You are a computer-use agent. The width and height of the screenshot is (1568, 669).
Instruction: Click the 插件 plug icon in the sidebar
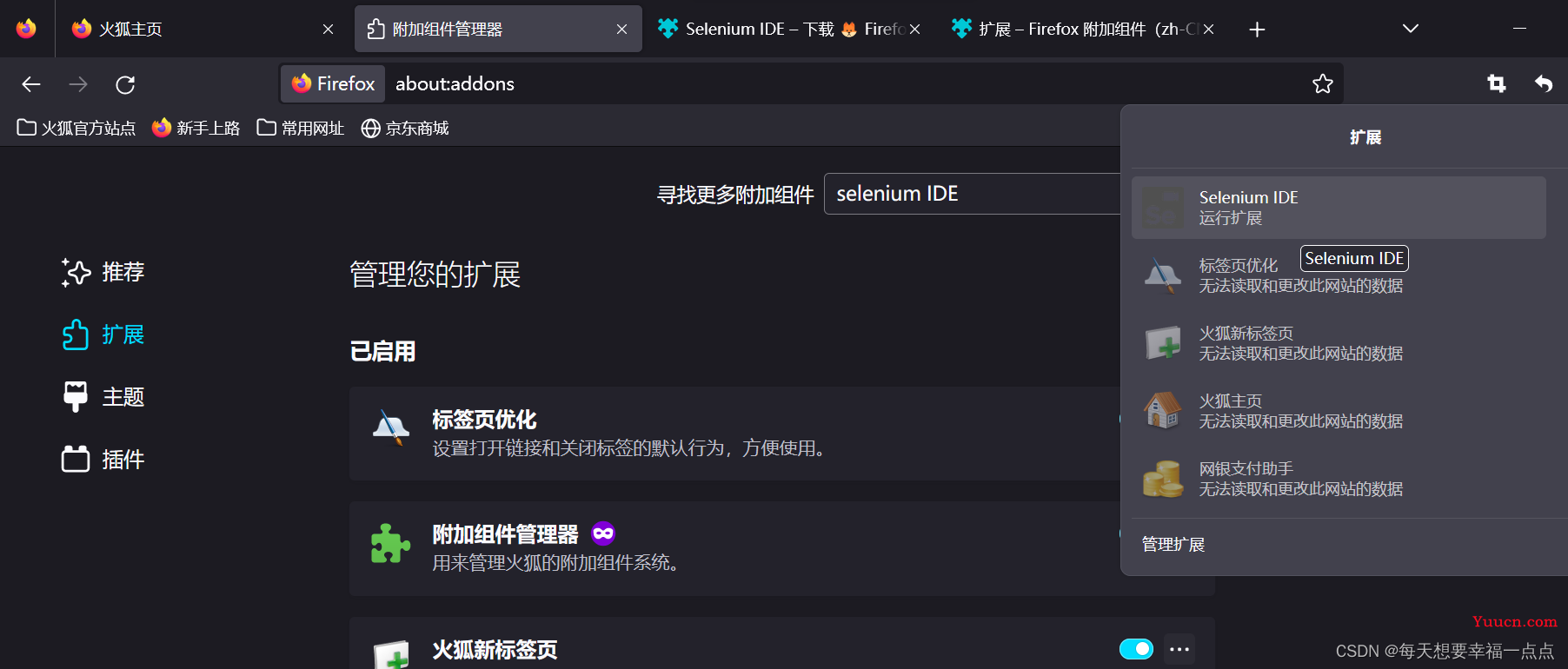76,459
